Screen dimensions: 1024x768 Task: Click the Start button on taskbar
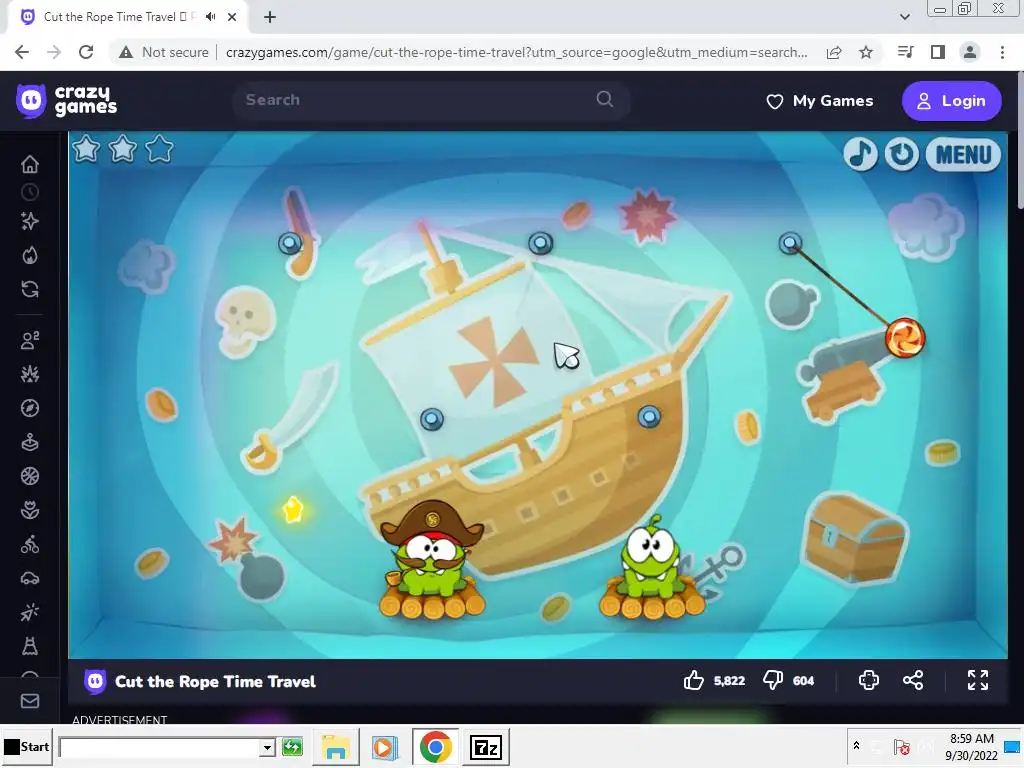pyautogui.click(x=26, y=746)
